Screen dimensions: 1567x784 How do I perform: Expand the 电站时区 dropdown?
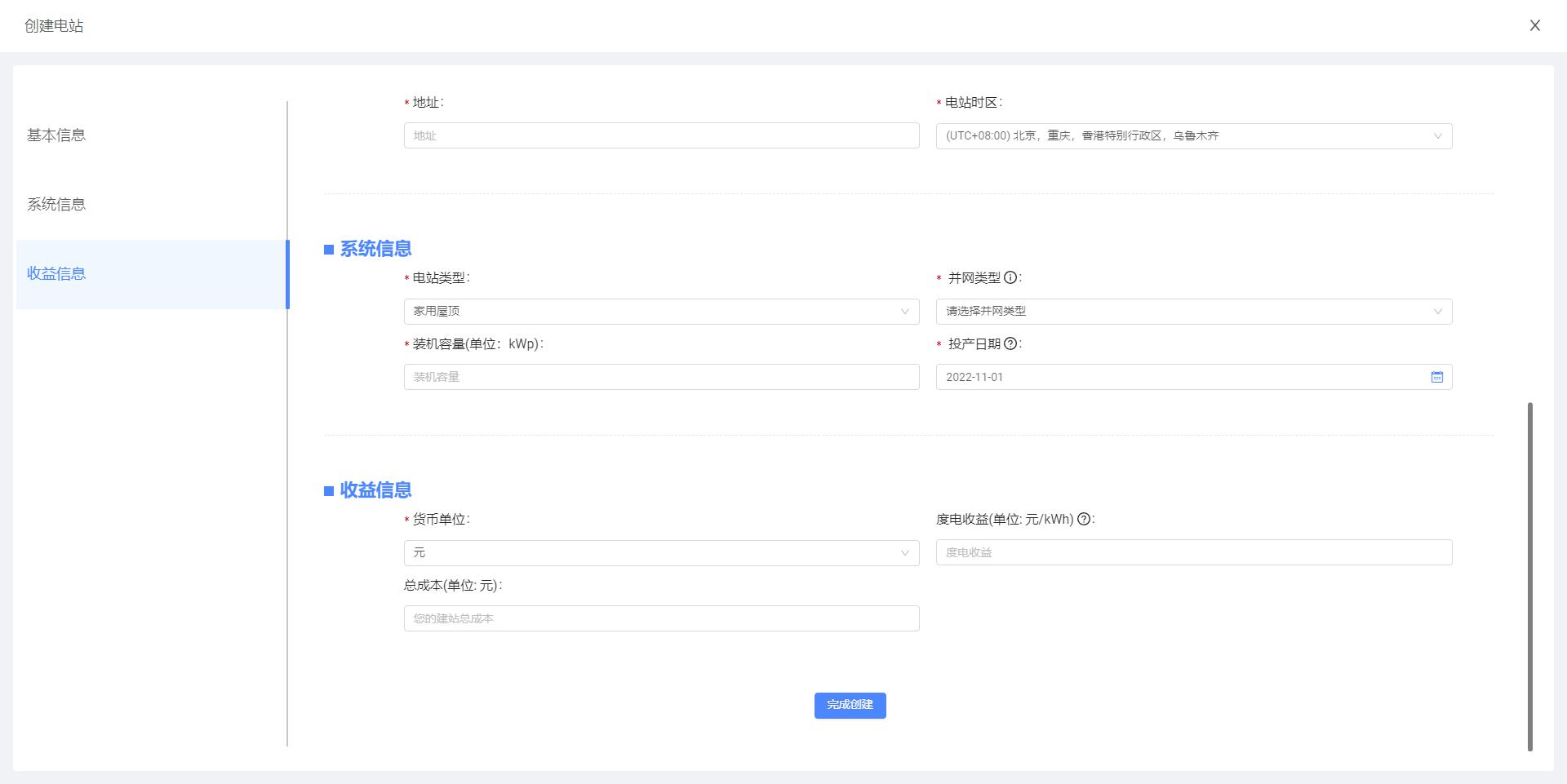click(1193, 136)
